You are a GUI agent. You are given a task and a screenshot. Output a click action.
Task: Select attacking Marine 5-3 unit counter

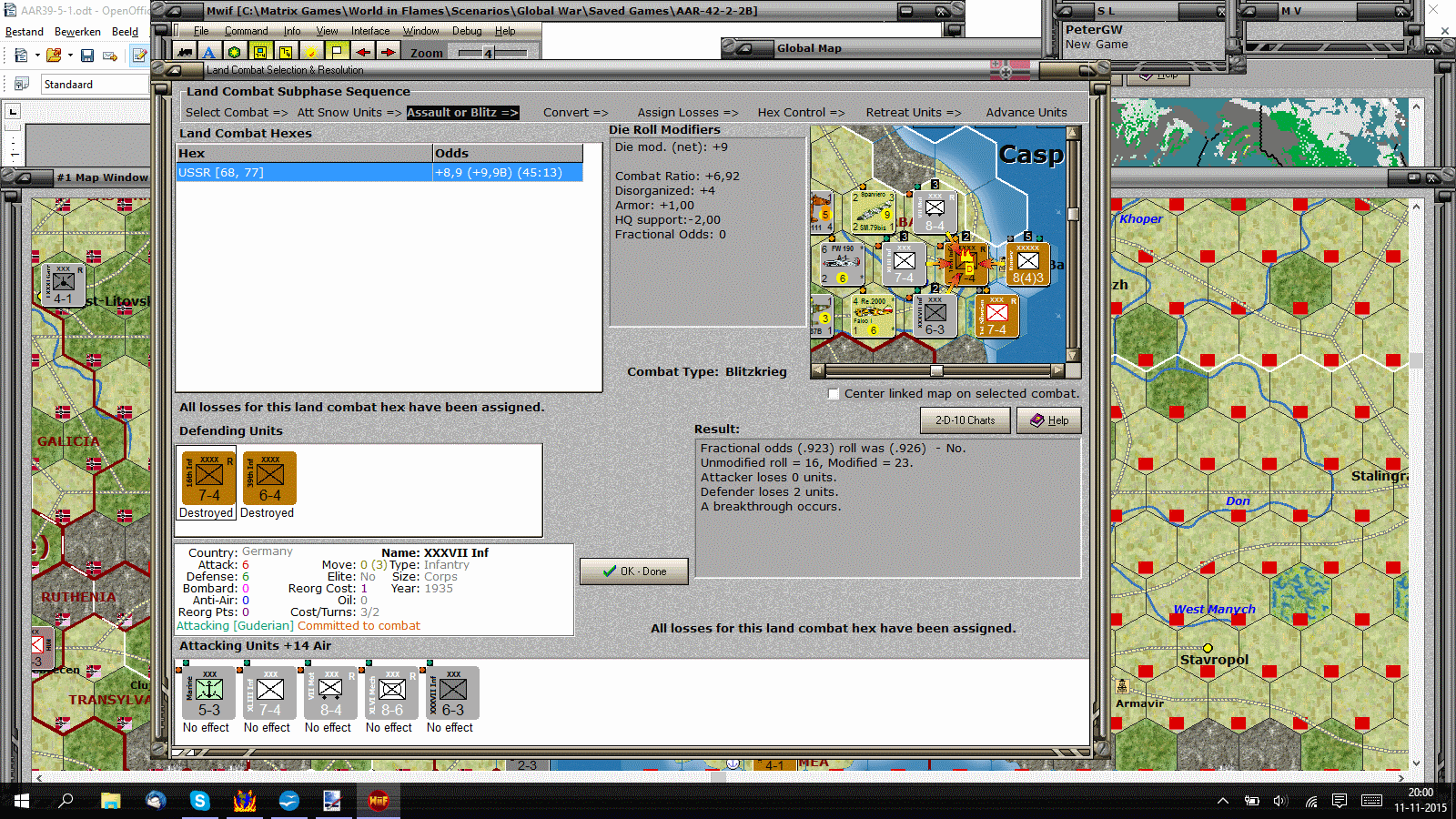pyautogui.click(x=209, y=693)
